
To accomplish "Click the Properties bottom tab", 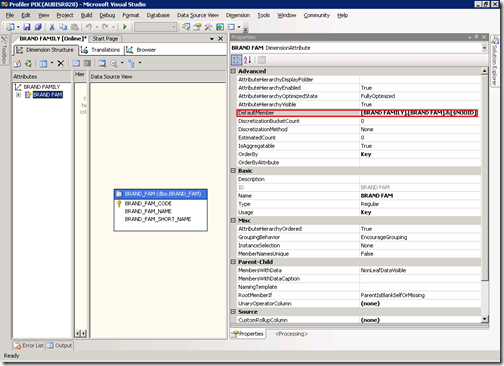I will [247, 334].
